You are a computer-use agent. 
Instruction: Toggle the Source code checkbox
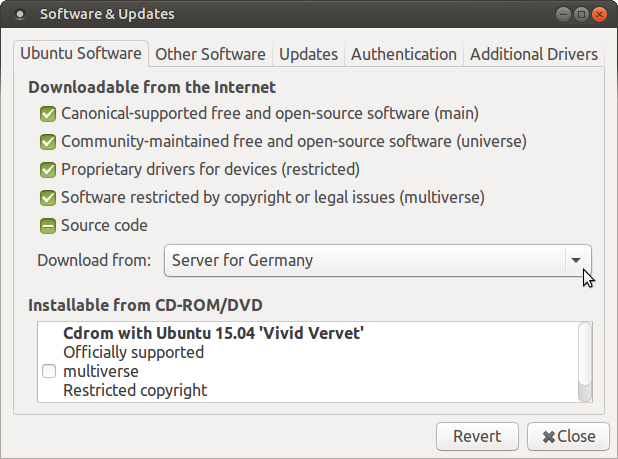(x=48, y=226)
